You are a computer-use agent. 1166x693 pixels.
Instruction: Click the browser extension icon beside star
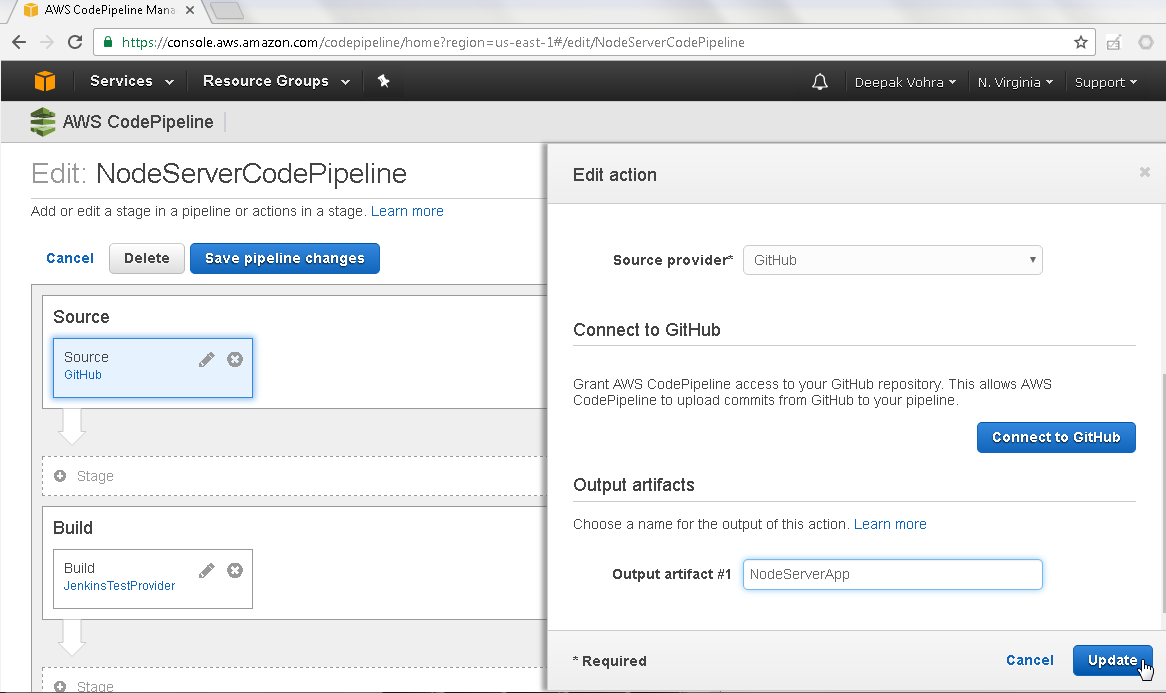(x=1113, y=42)
